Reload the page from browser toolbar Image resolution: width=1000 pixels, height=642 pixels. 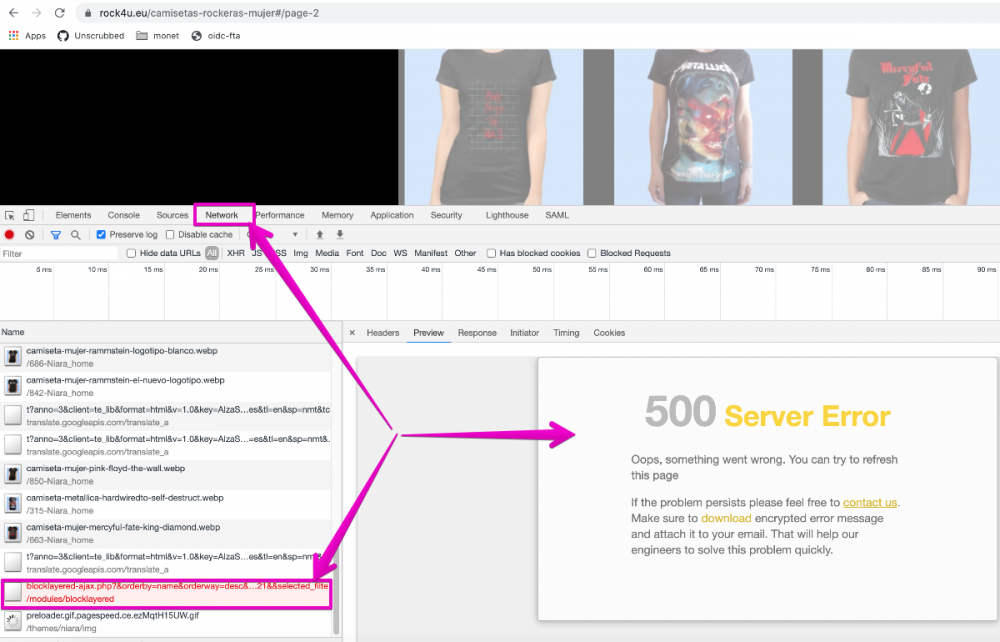coord(60,13)
